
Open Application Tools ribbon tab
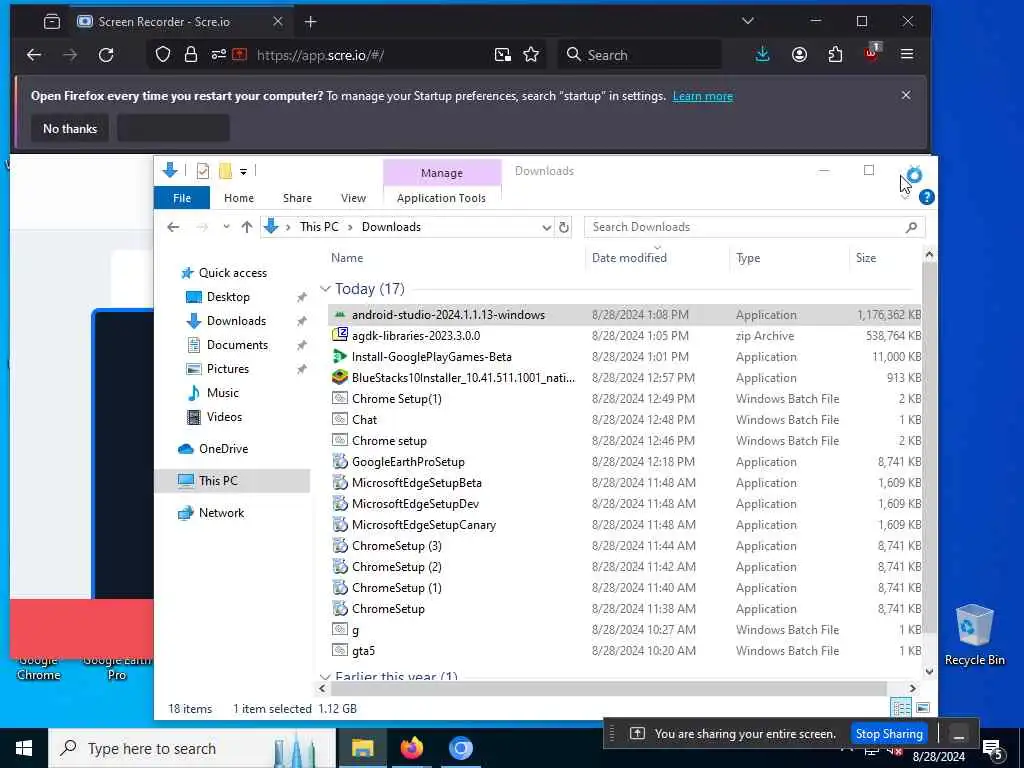(441, 198)
